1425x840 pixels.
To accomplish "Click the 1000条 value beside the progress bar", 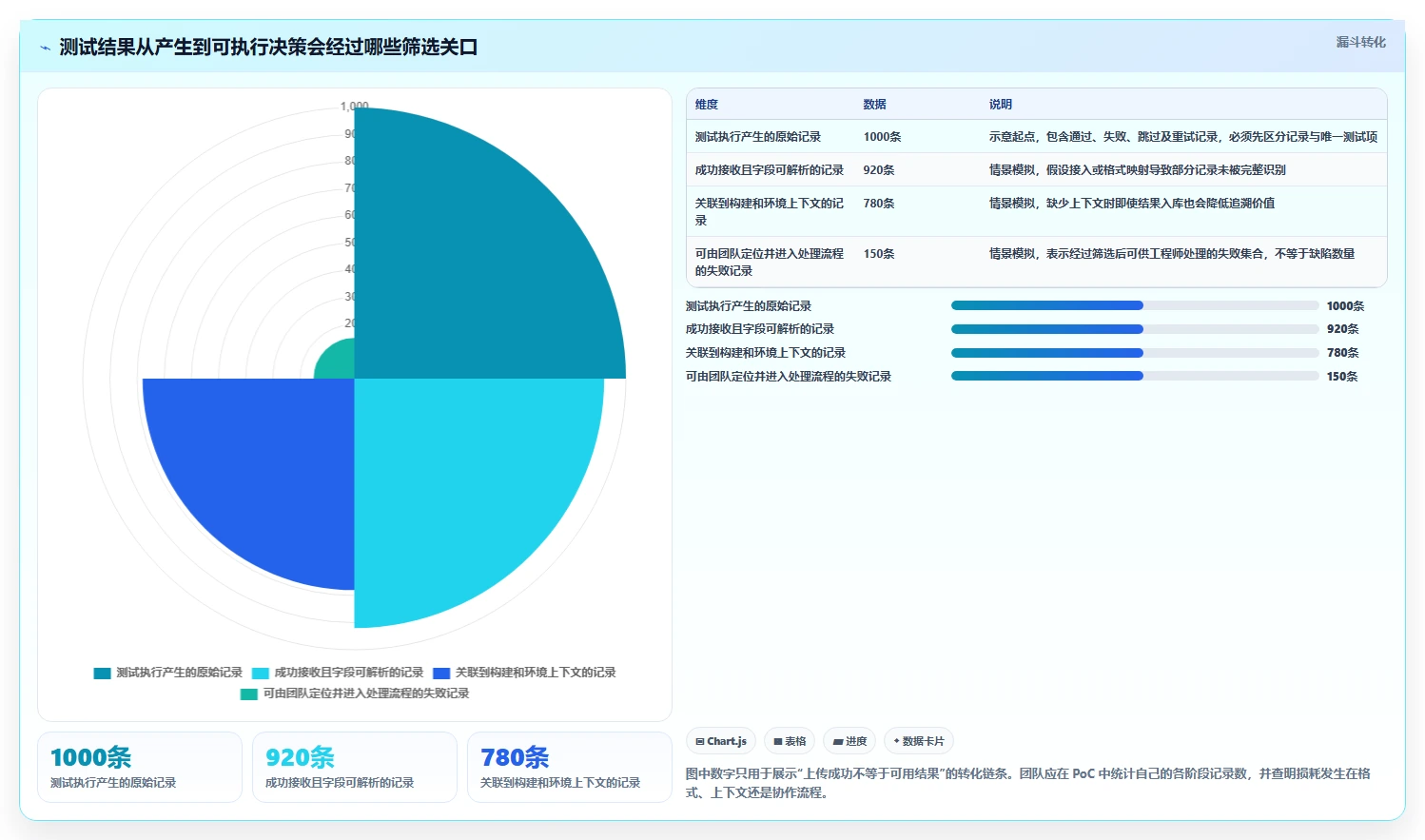I will (1346, 306).
